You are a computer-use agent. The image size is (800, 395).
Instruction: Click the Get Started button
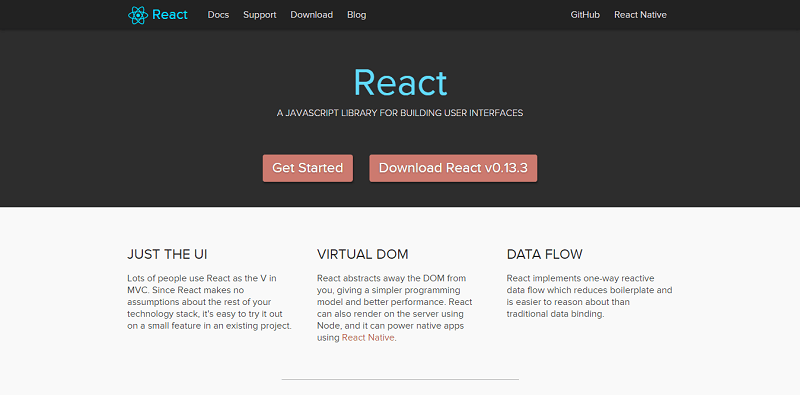tap(308, 168)
